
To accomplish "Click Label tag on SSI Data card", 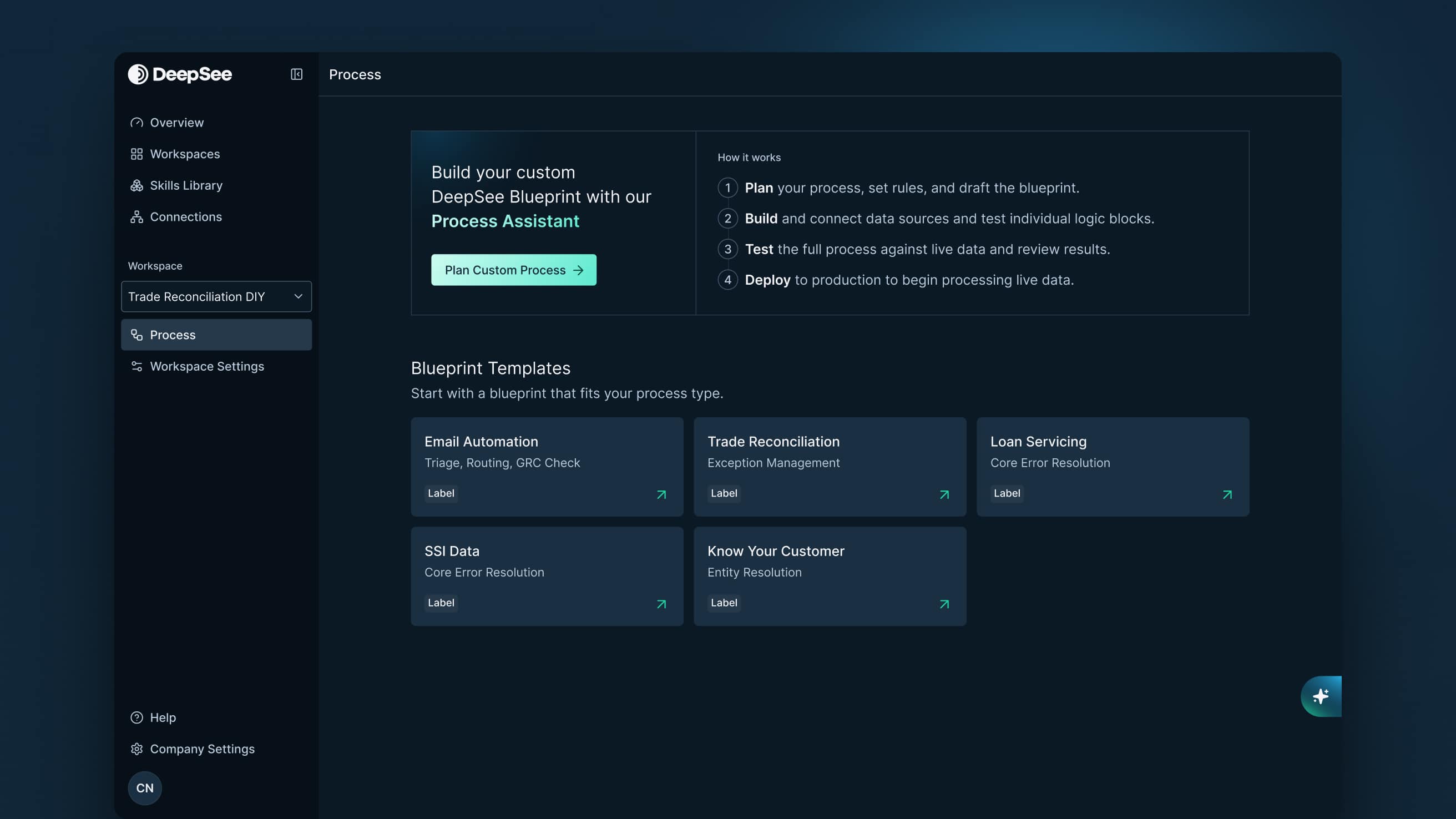I will (x=441, y=603).
